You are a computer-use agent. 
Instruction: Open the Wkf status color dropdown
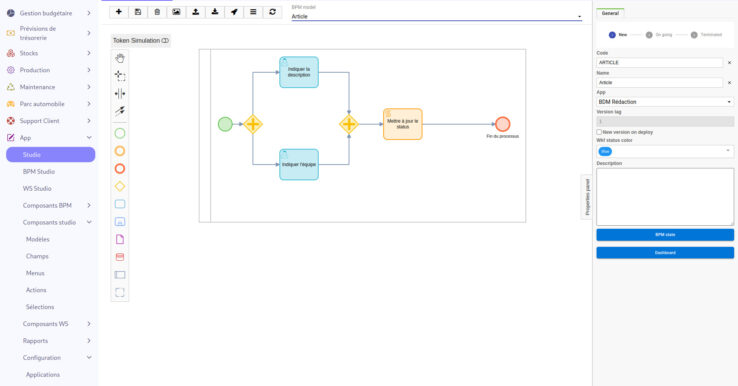pyautogui.click(x=665, y=151)
